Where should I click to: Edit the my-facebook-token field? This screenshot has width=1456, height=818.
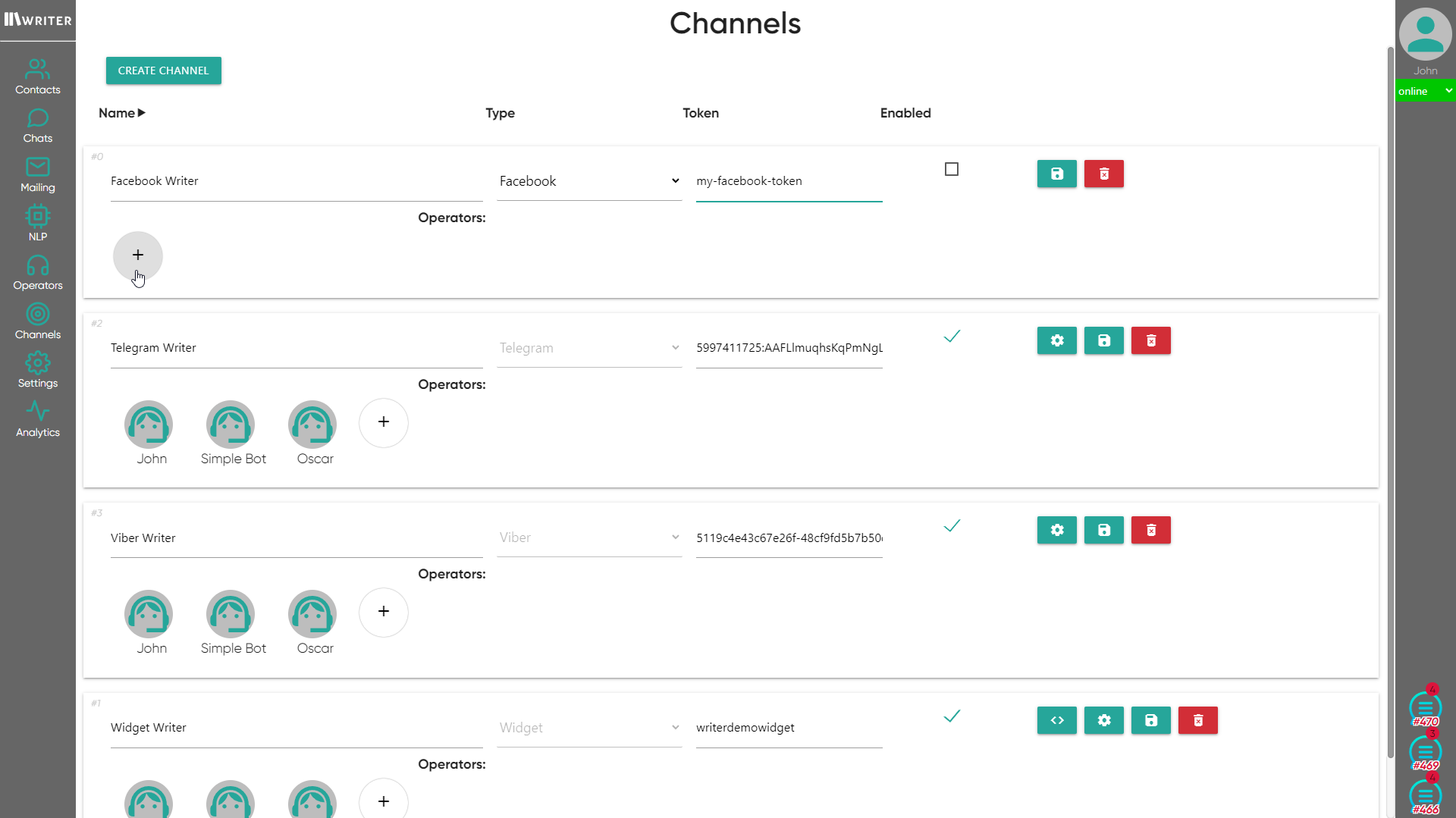[x=789, y=182]
